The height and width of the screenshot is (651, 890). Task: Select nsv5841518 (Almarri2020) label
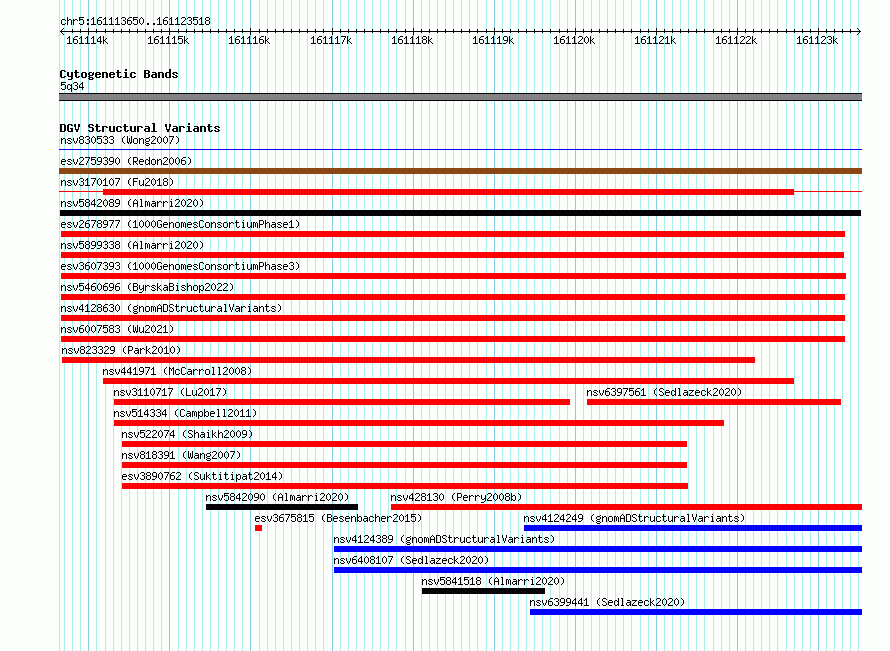pos(493,581)
